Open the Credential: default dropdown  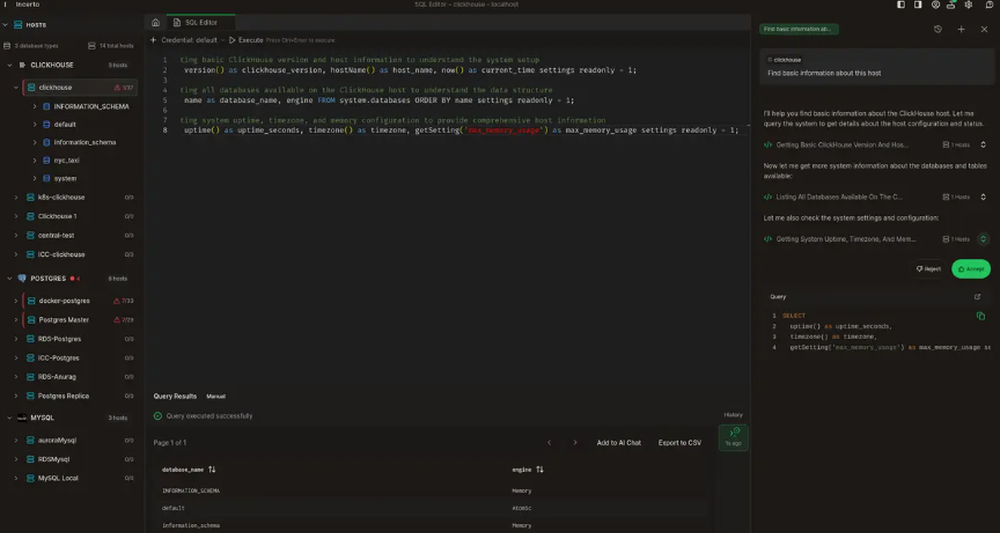pyautogui.click(x=193, y=40)
